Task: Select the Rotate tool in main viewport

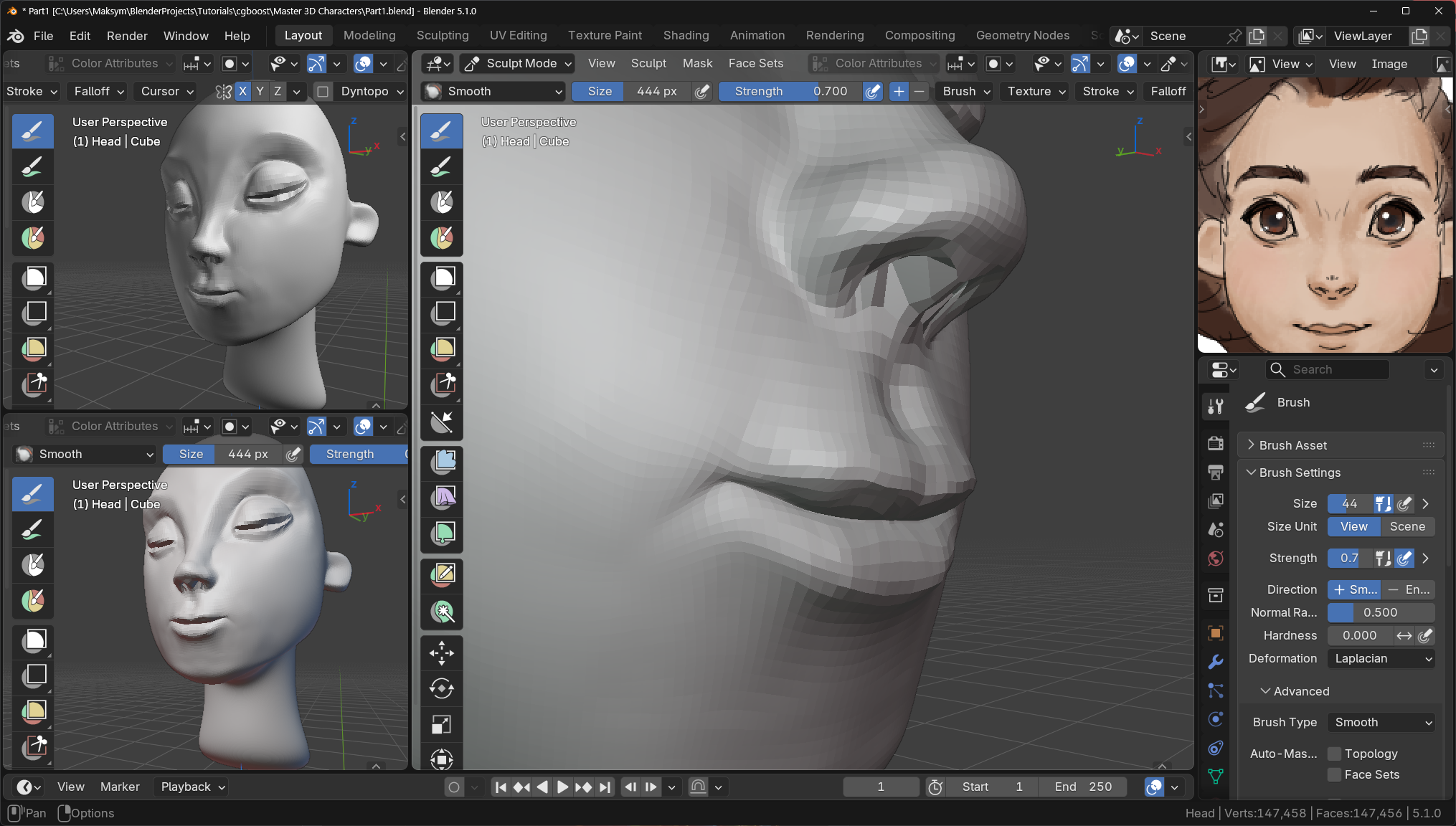Action: pos(442,688)
